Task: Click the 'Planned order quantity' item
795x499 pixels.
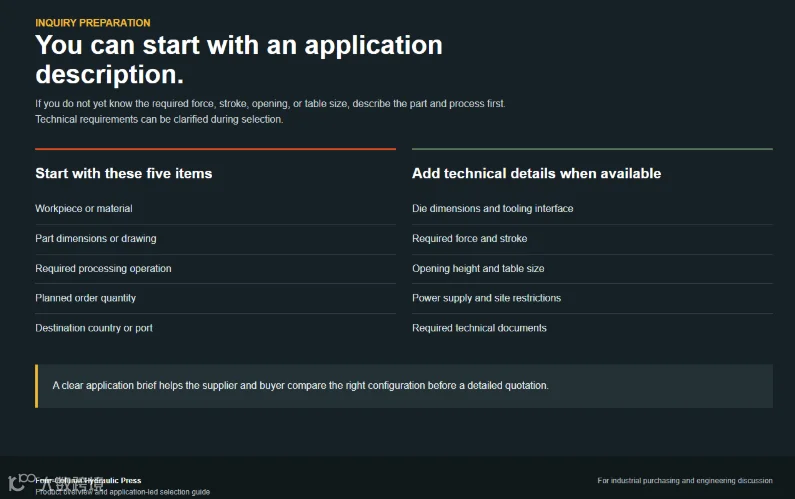Action: (215, 298)
